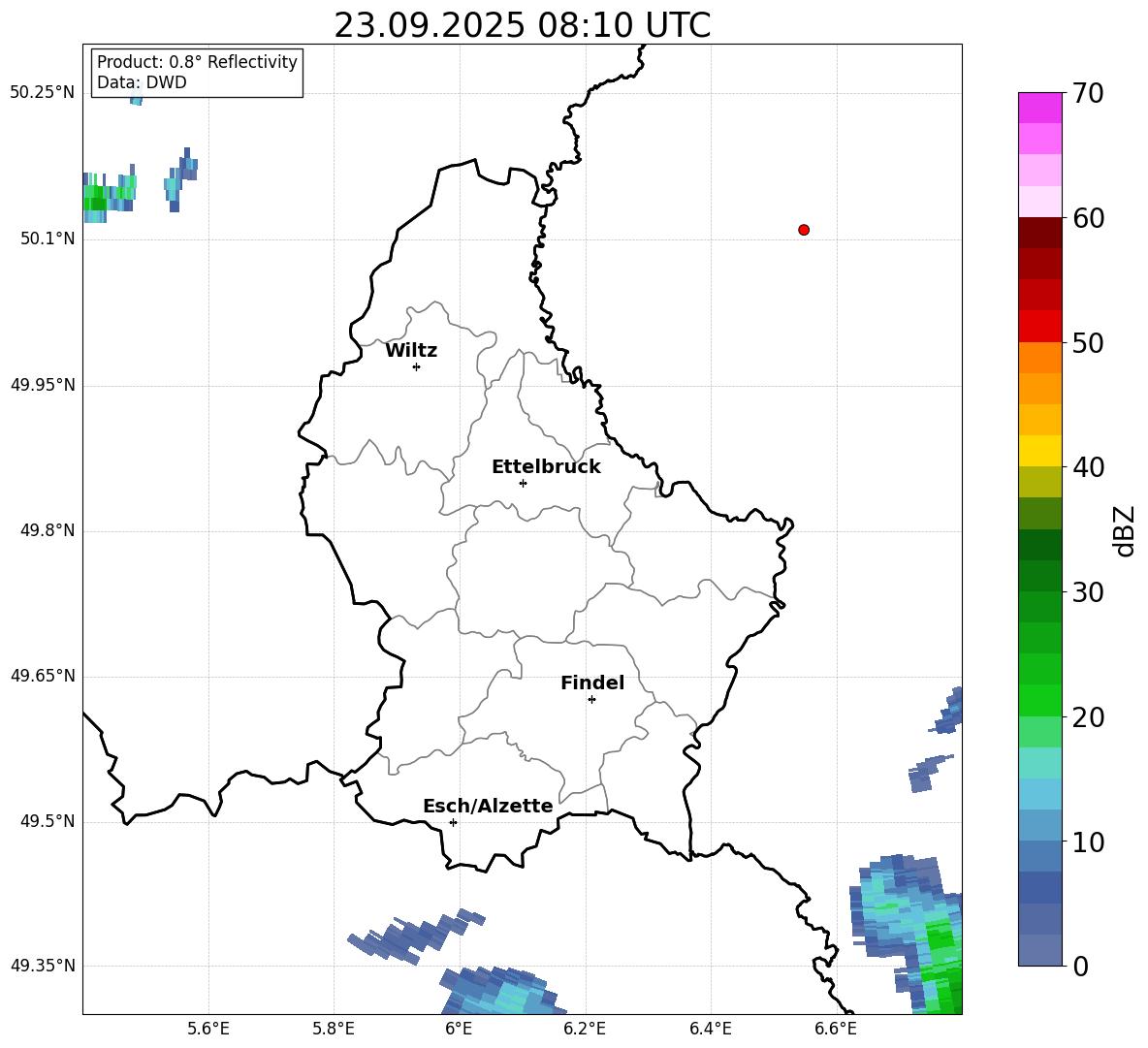Pick the magenta swatch at top of colorbar

[1039, 107]
